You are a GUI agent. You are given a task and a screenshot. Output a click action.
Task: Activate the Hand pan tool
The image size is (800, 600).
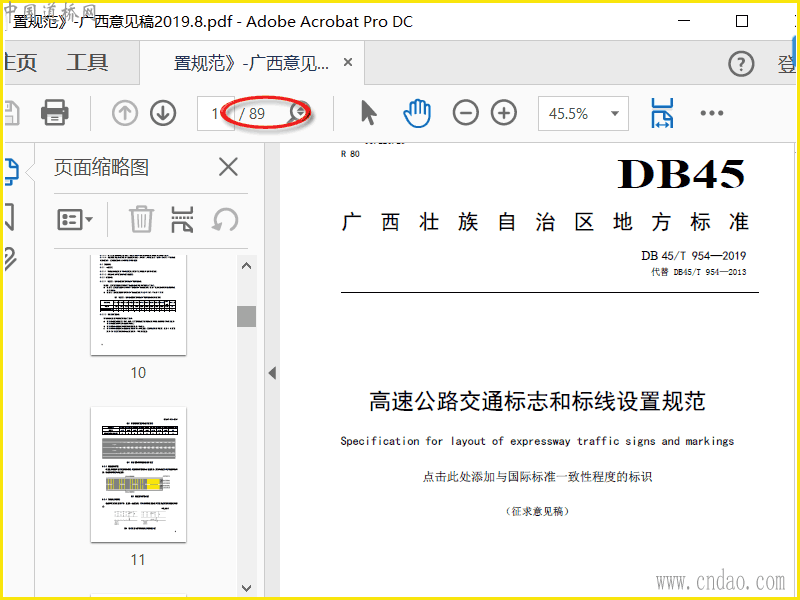point(417,113)
